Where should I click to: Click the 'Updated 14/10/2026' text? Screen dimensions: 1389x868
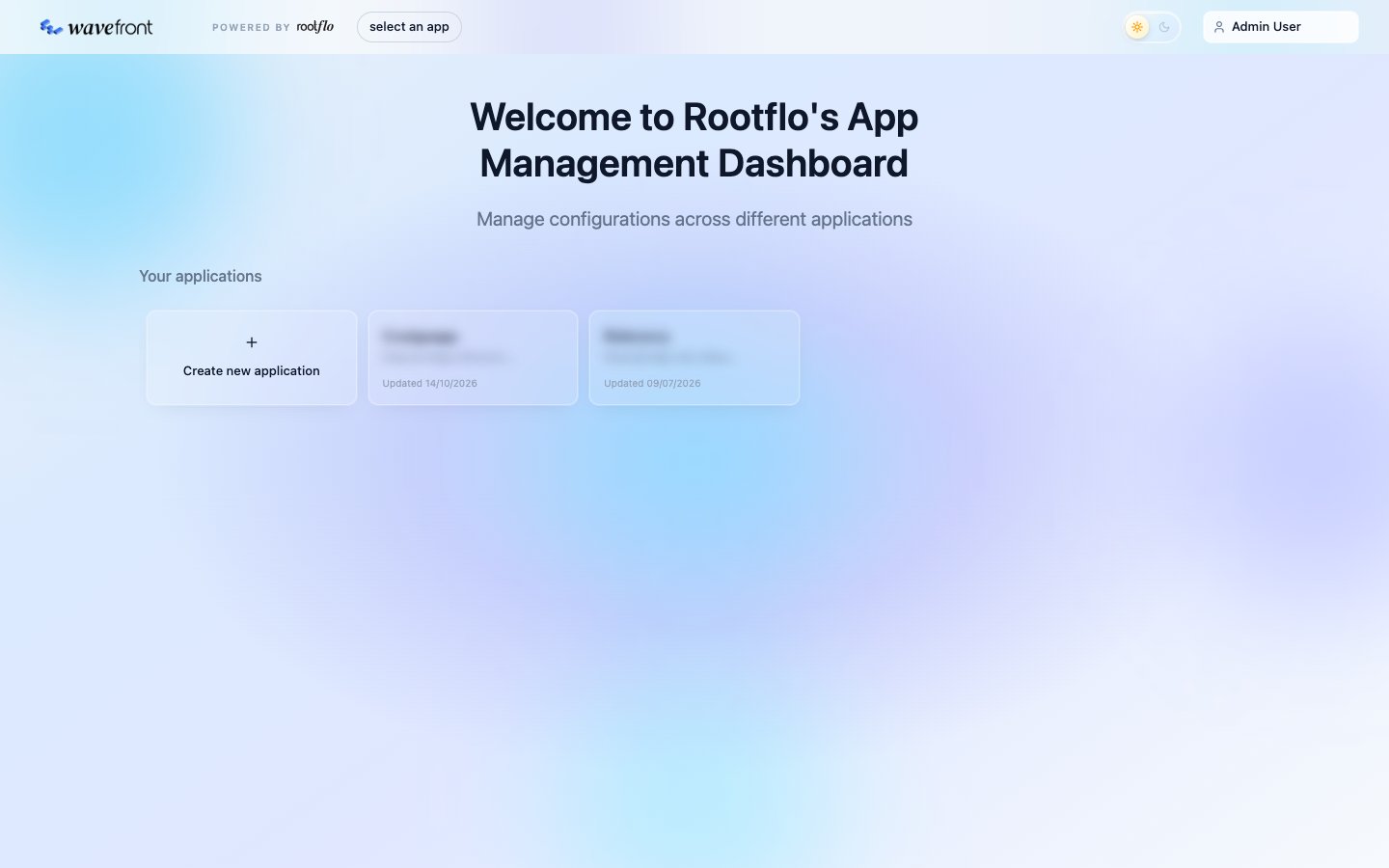[x=429, y=383]
